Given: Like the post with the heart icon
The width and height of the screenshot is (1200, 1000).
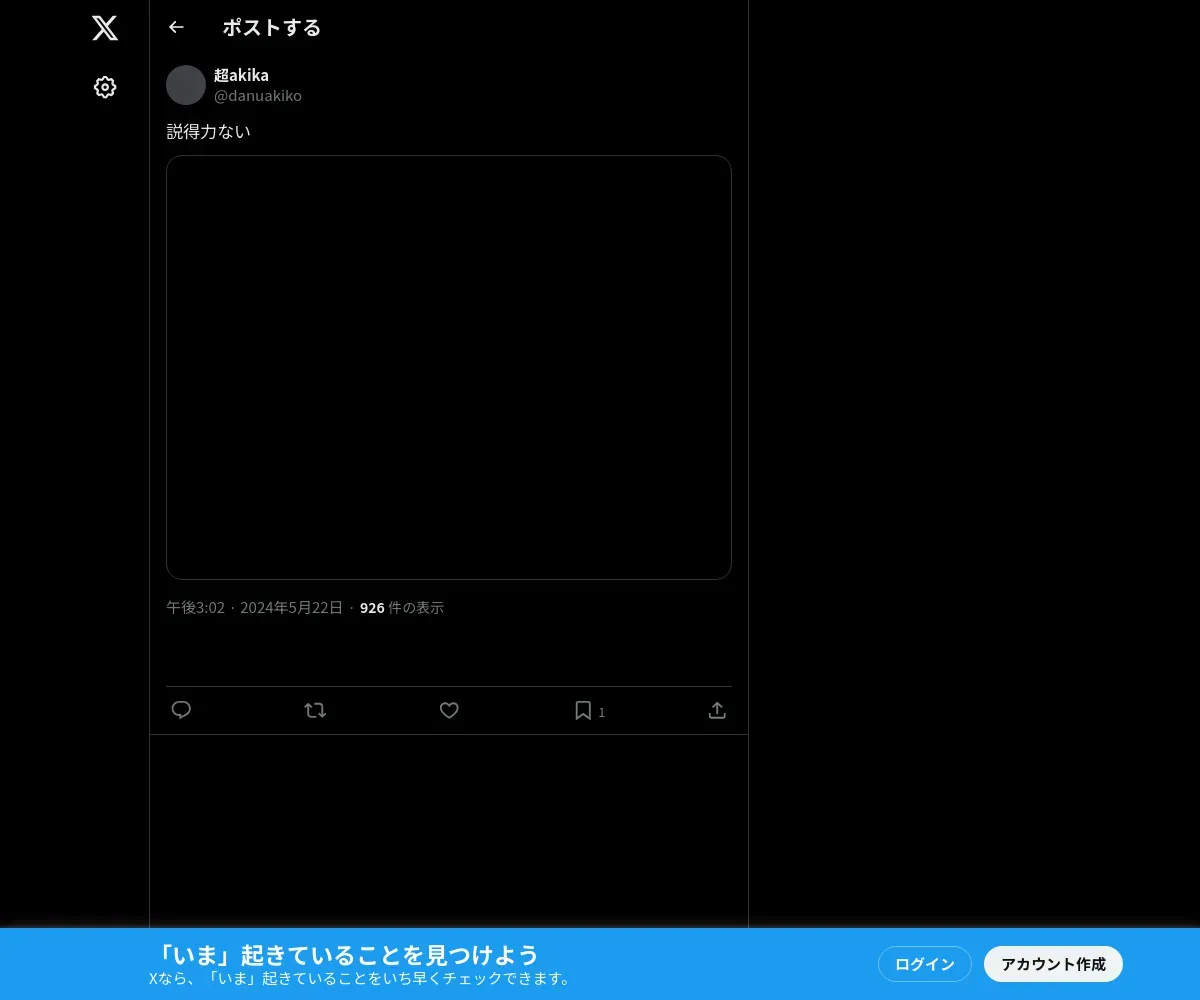Looking at the screenshot, I should [449, 710].
